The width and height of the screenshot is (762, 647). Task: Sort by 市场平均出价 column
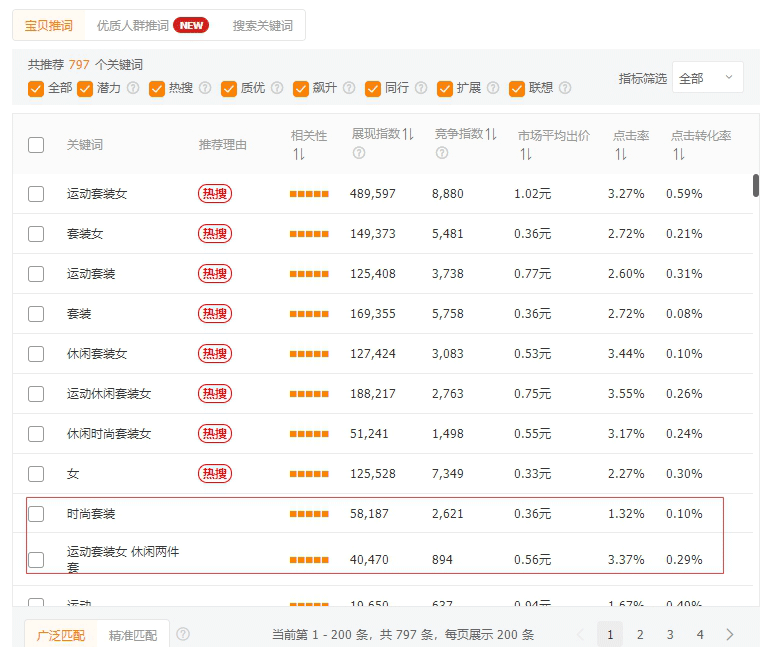click(524, 154)
